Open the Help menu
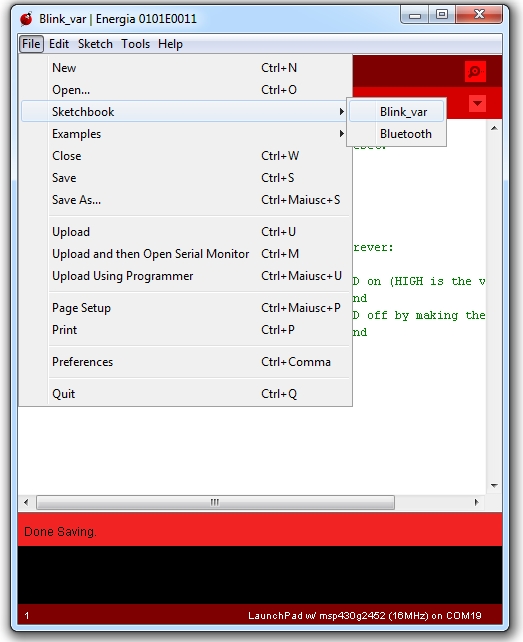Screen dimensions: 523x642 click(170, 44)
